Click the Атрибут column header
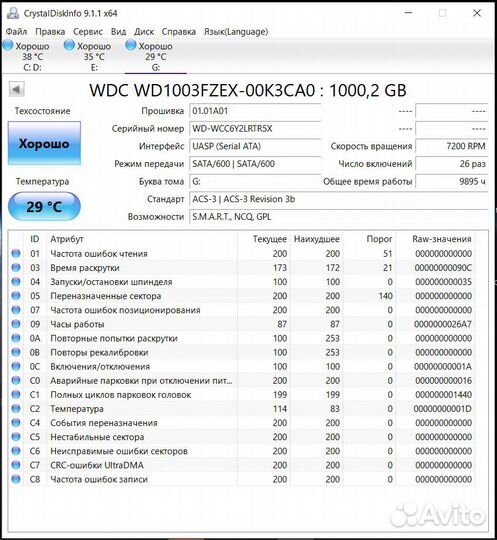Image resolution: width=497 pixels, height=540 pixels. [x=67, y=239]
